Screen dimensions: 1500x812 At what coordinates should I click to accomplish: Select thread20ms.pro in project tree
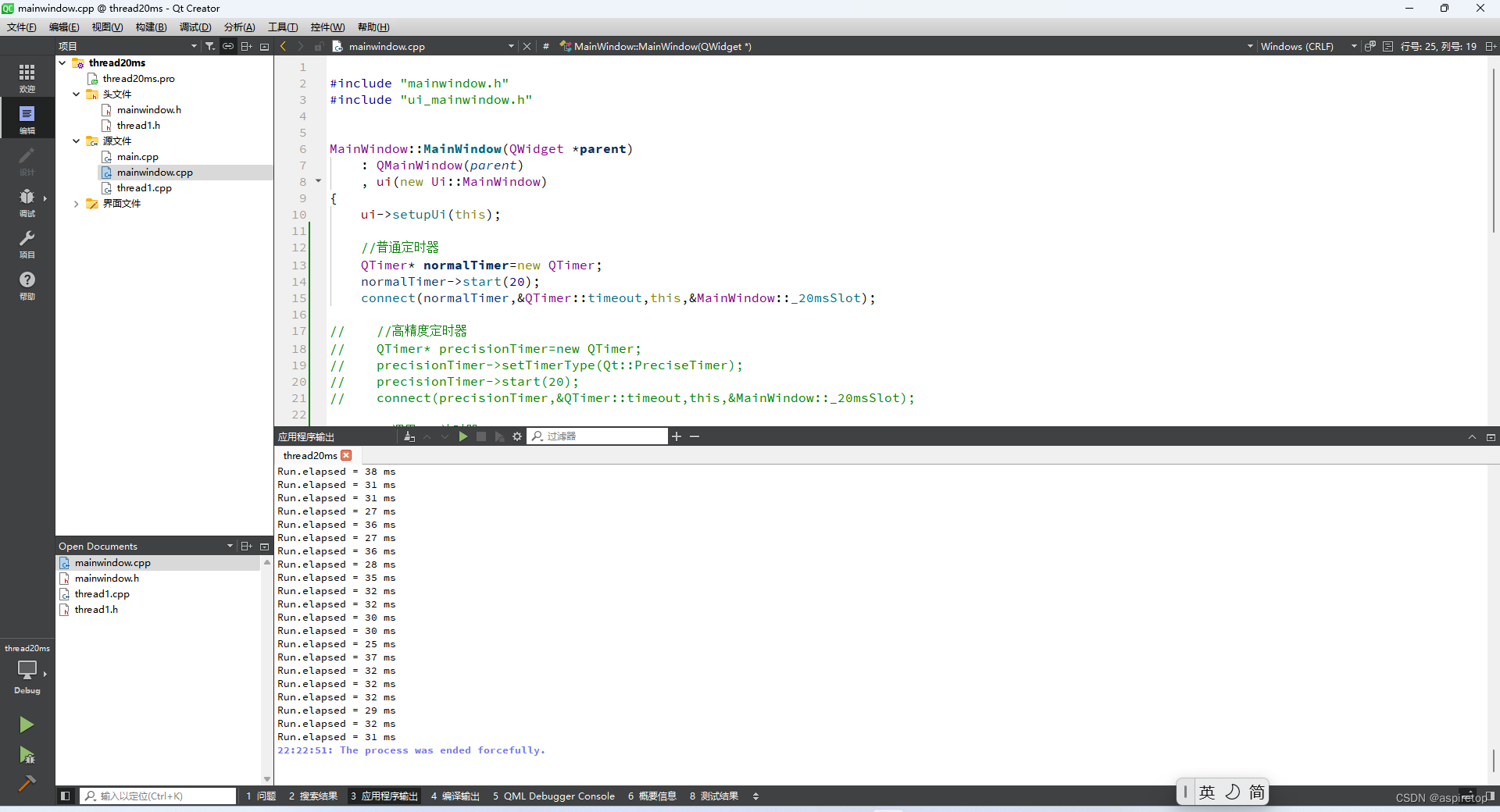pyautogui.click(x=138, y=78)
